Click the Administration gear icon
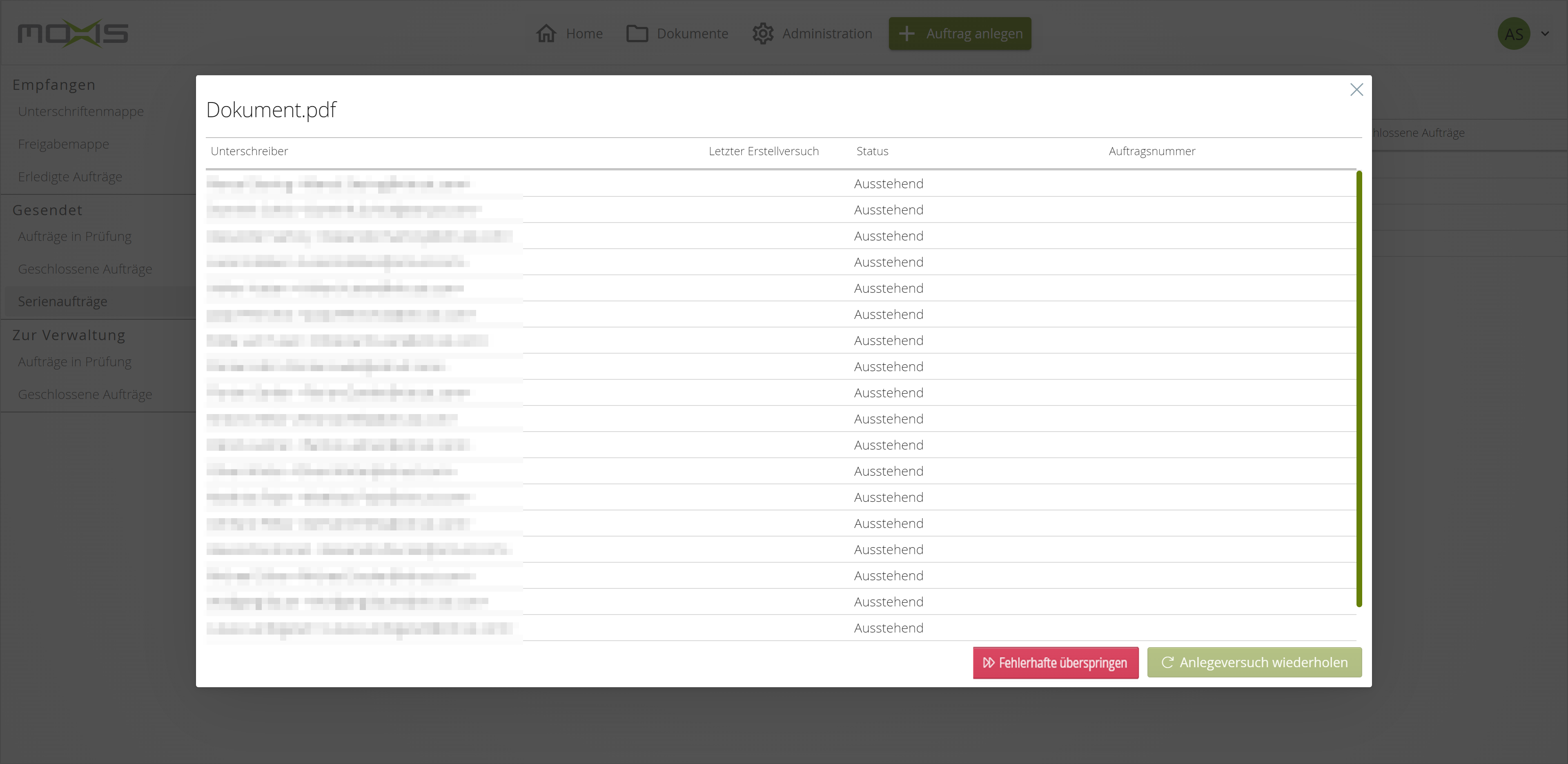 click(763, 33)
